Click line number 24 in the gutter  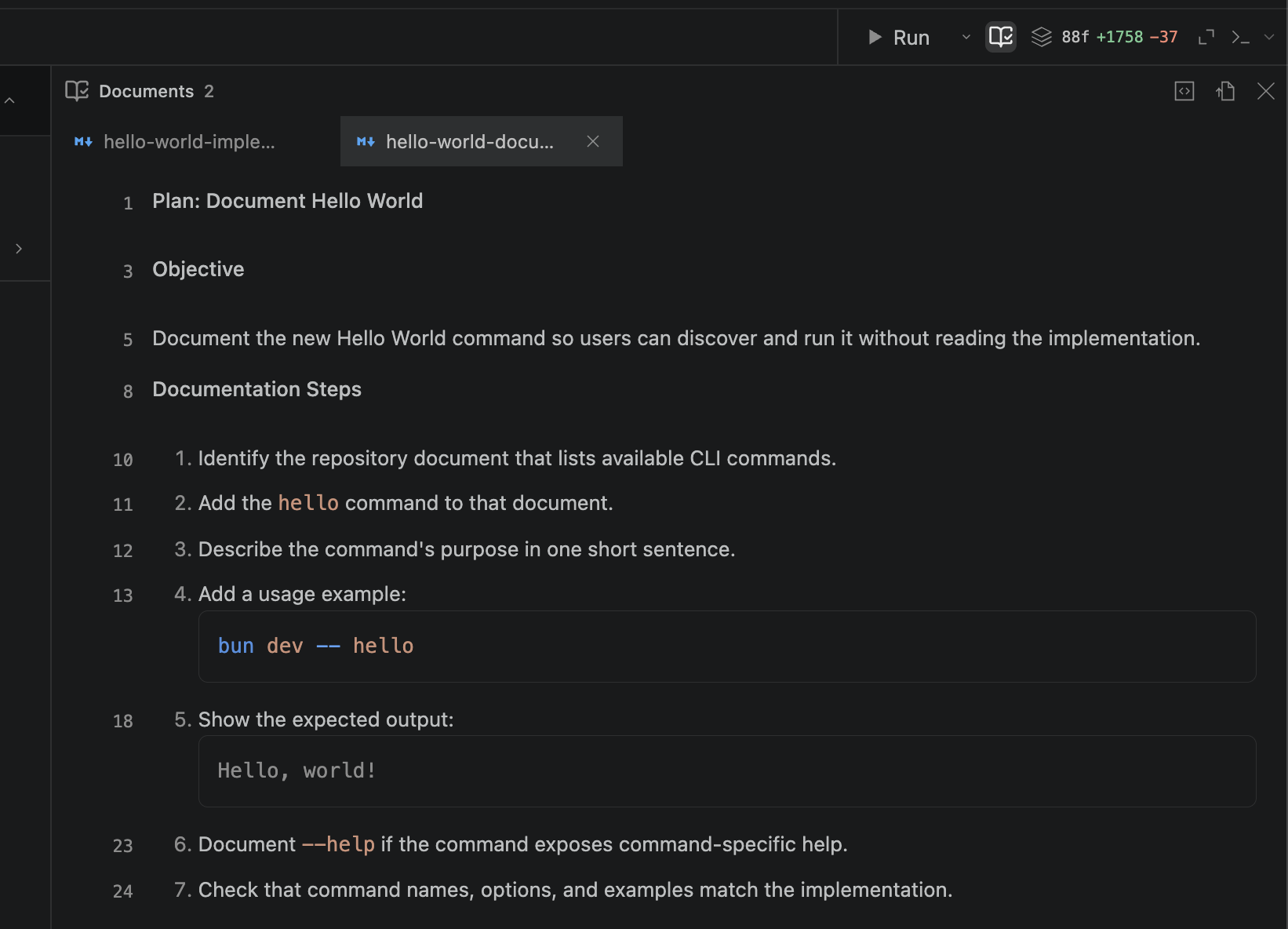[x=122, y=891]
